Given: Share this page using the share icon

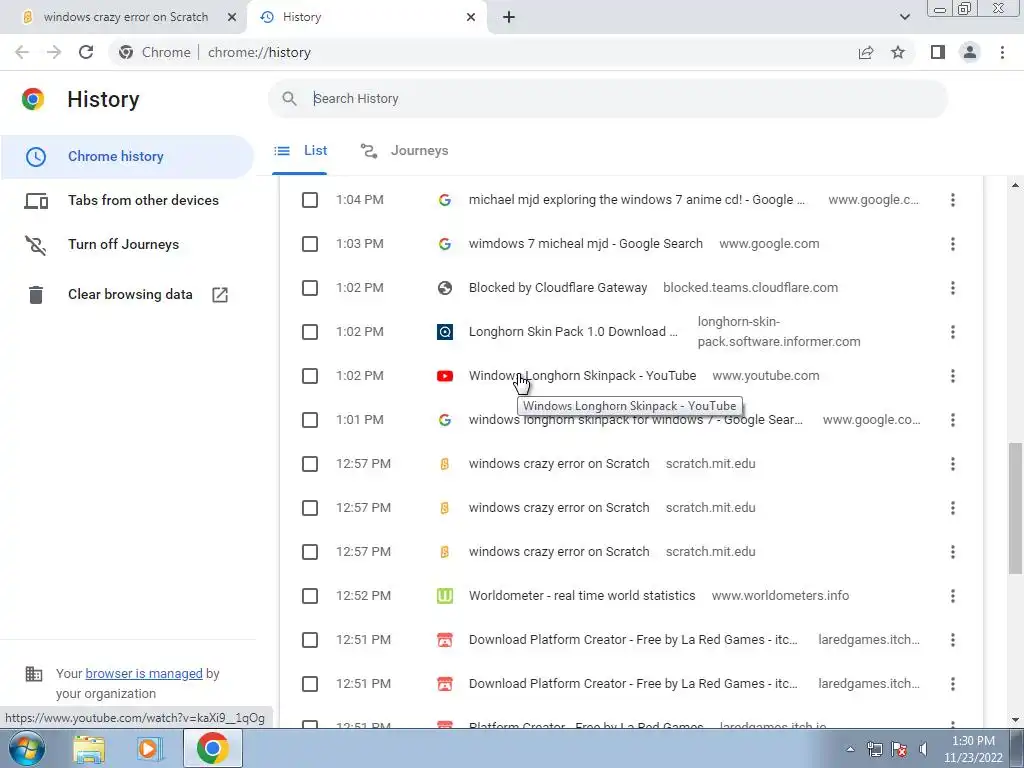Looking at the screenshot, I should tap(866, 52).
